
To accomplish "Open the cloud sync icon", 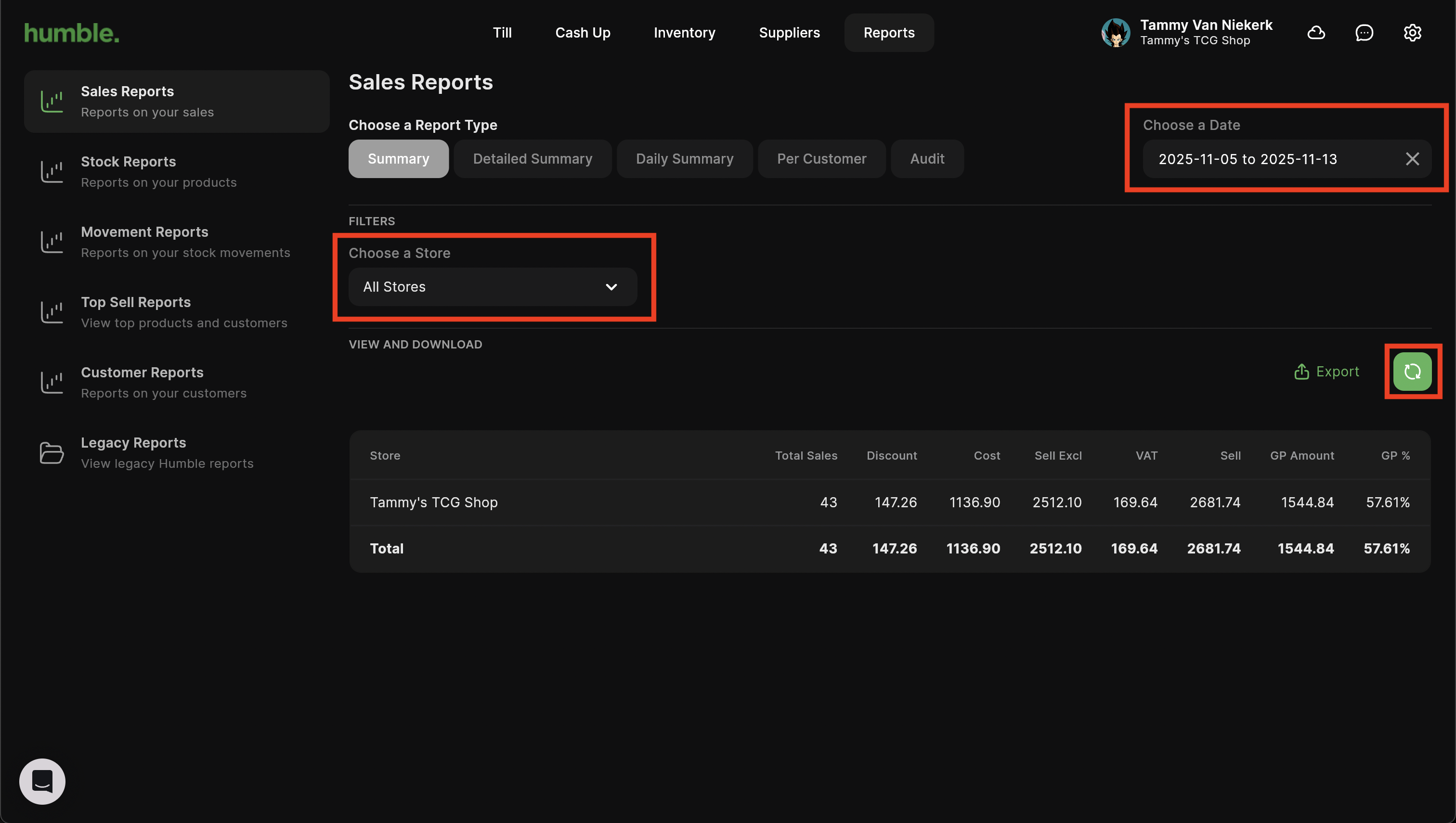I will tap(1316, 33).
